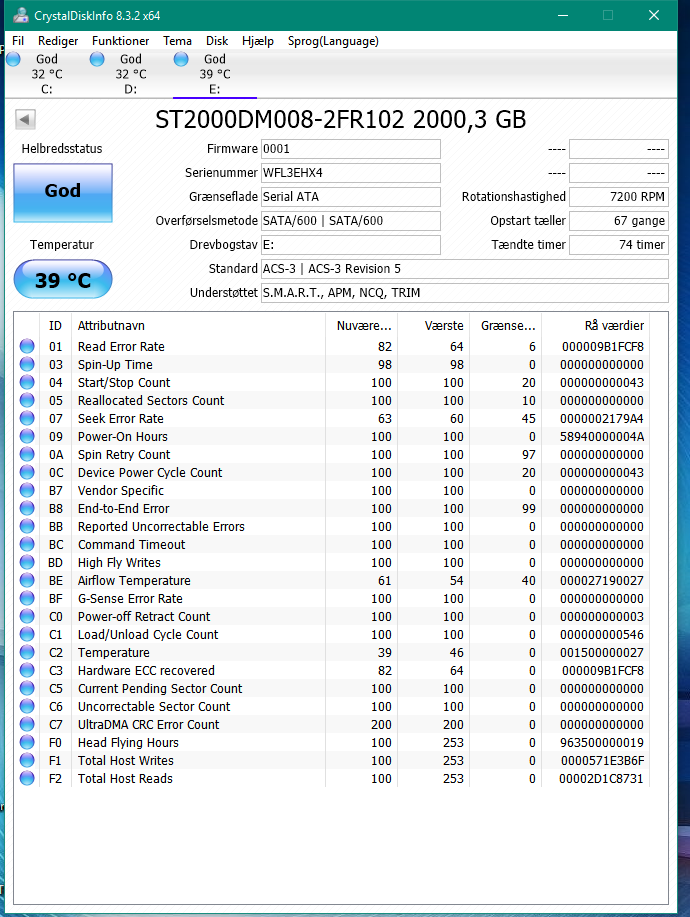
Task: Open the Tema menu
Action: [177, 41]
